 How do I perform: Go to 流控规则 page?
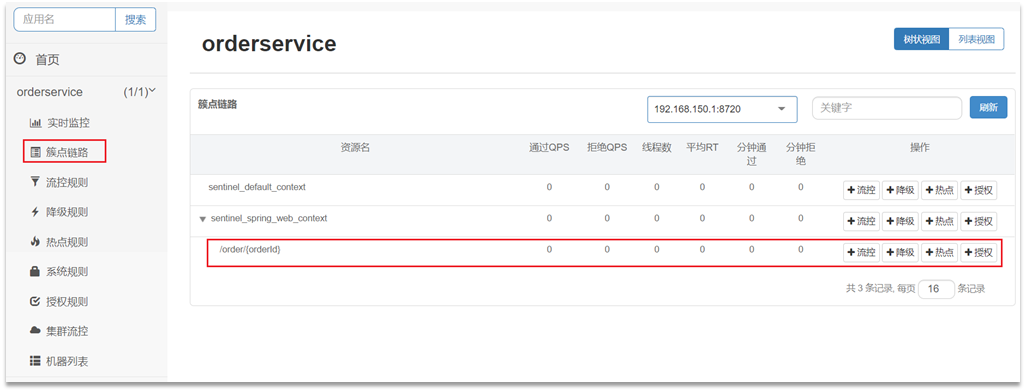click(67, 183)
